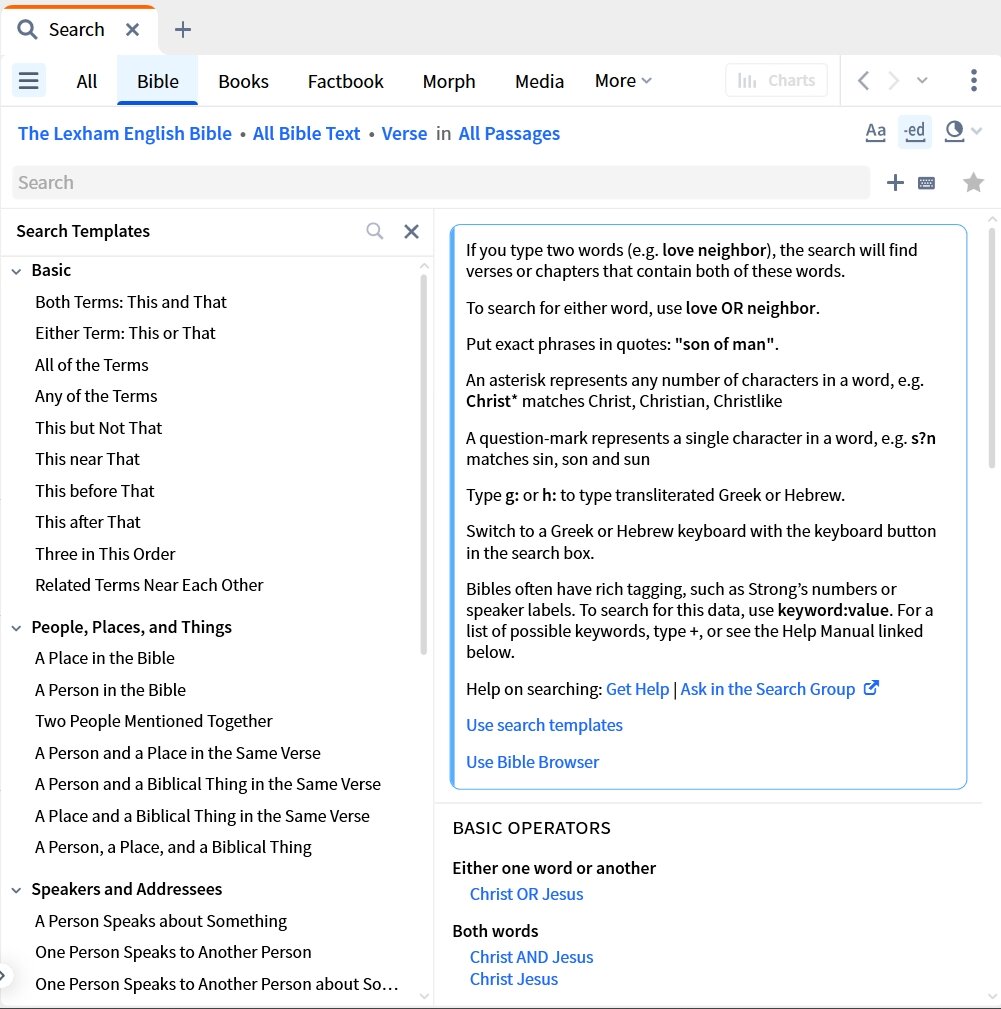The width and height of the screenshot is (1001, 1009).
Task: Run example Christ OR Jesus
Action: tap(526, 894)
